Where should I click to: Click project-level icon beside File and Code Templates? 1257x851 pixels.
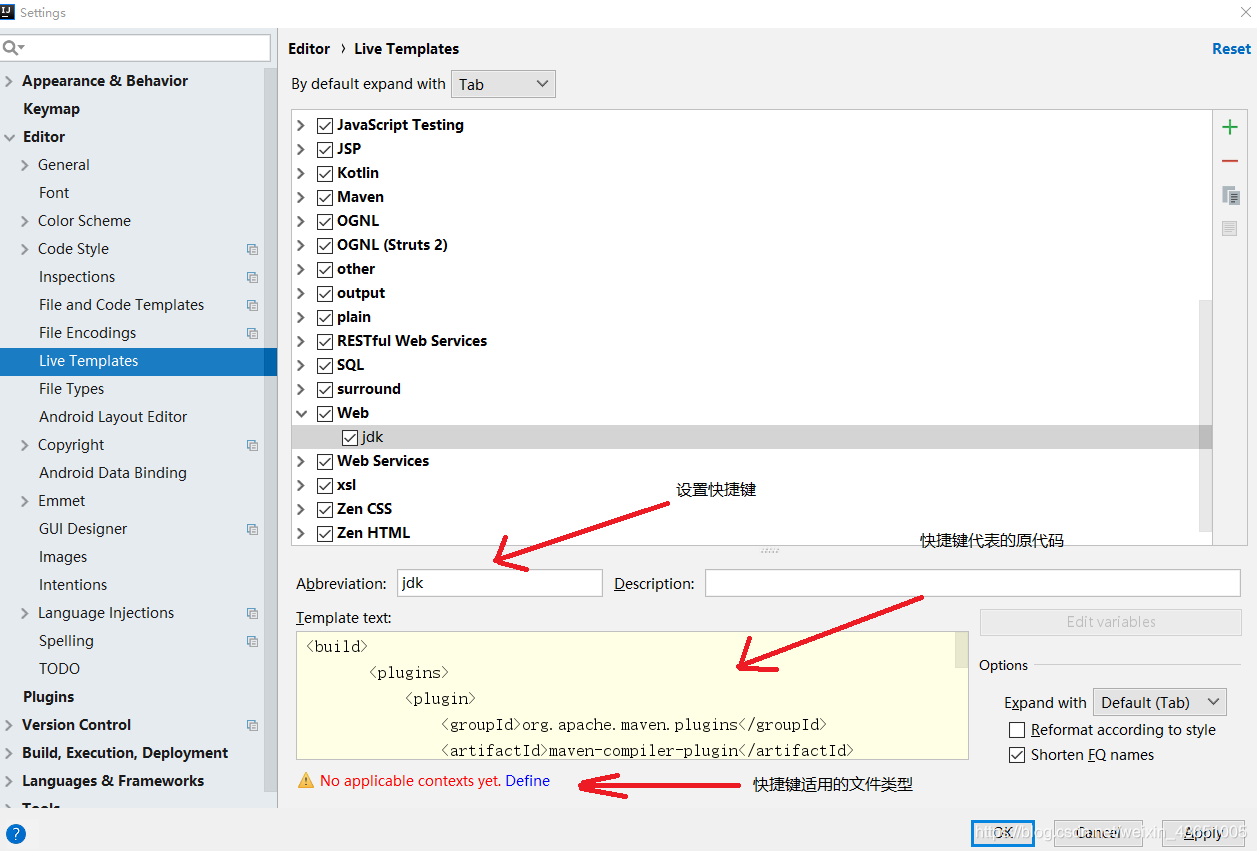click(252, 305)
